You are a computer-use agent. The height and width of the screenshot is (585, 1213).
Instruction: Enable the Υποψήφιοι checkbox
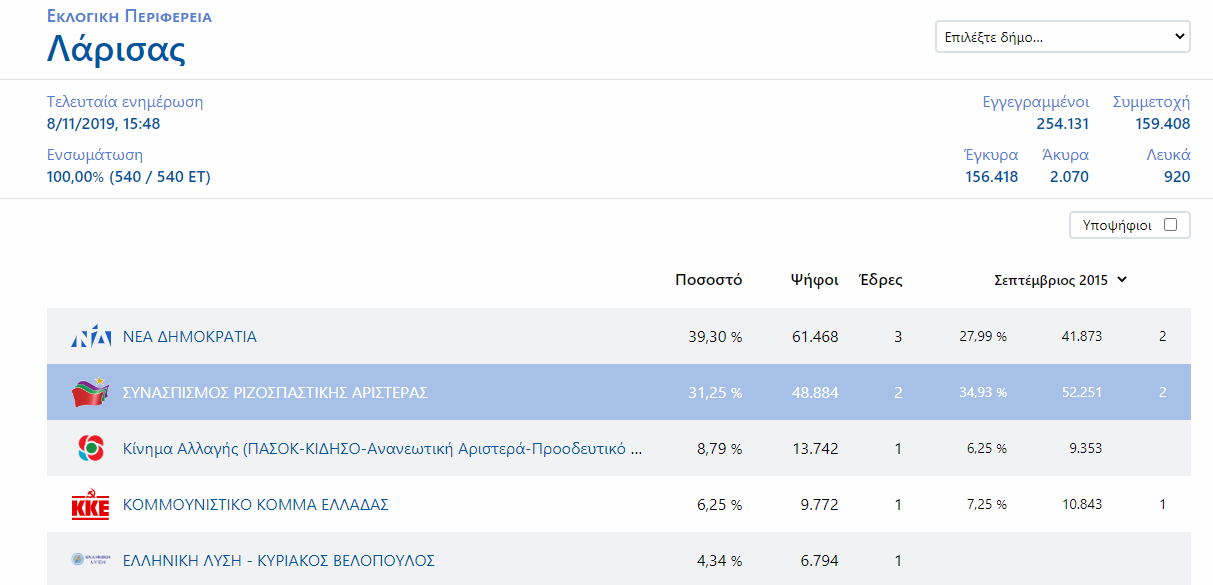click(1170, 225)
